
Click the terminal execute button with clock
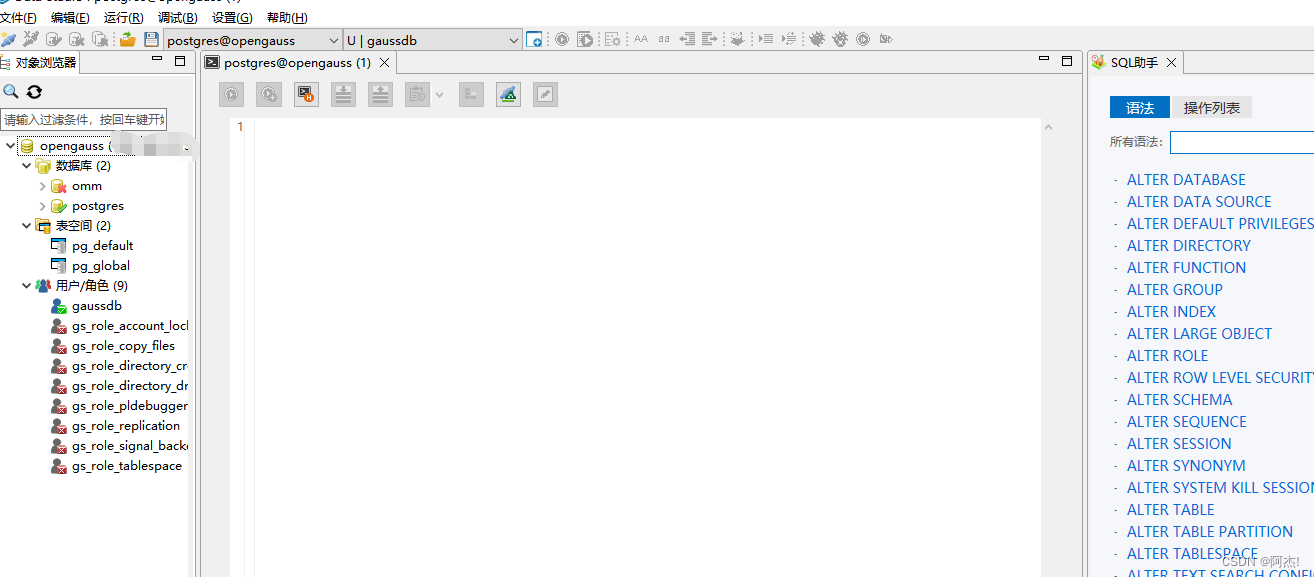tap(231, 95)
